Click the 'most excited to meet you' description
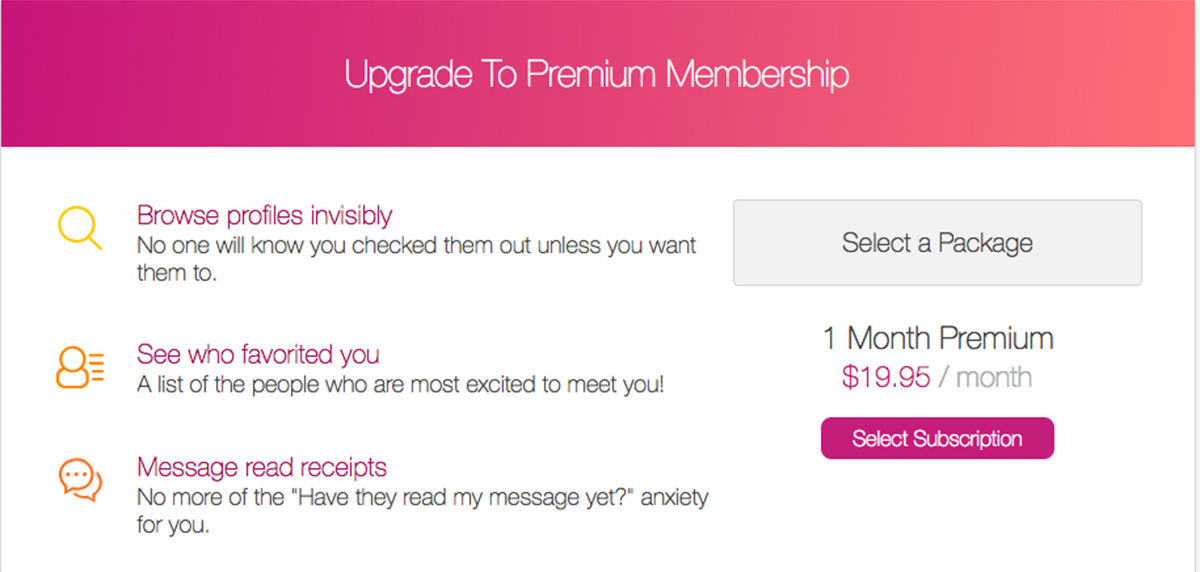Image resolution: width=1200 pixels, height=572 pixels. pyautogui.click(x=530, y=385)
